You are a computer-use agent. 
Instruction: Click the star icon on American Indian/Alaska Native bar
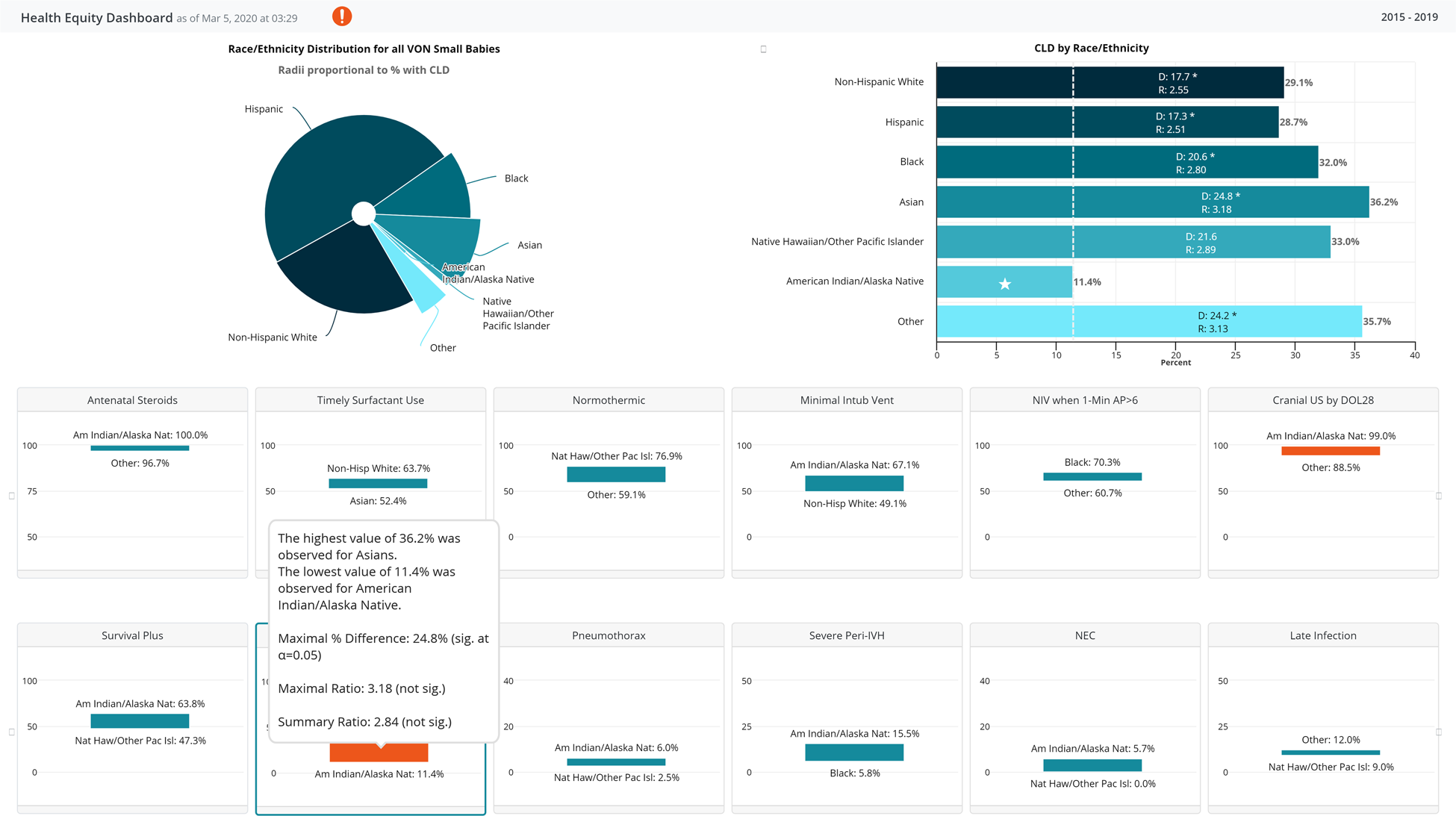(x=1006, y=284)
